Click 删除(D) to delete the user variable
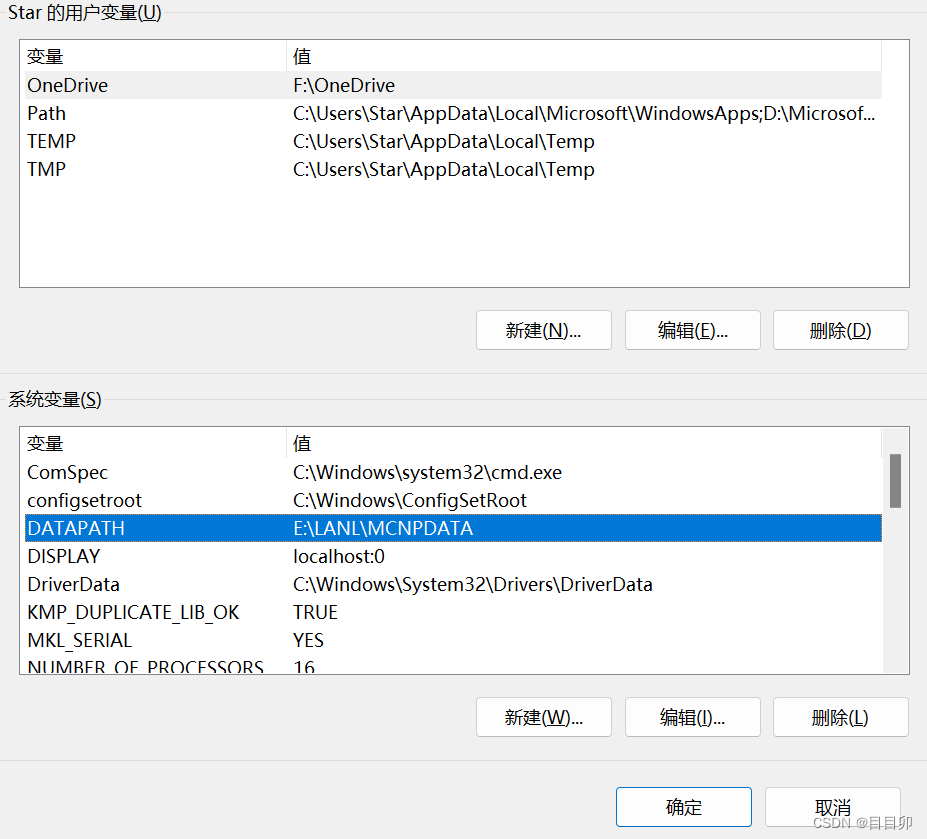Screen dimensions: 927x839 (840, 330)
